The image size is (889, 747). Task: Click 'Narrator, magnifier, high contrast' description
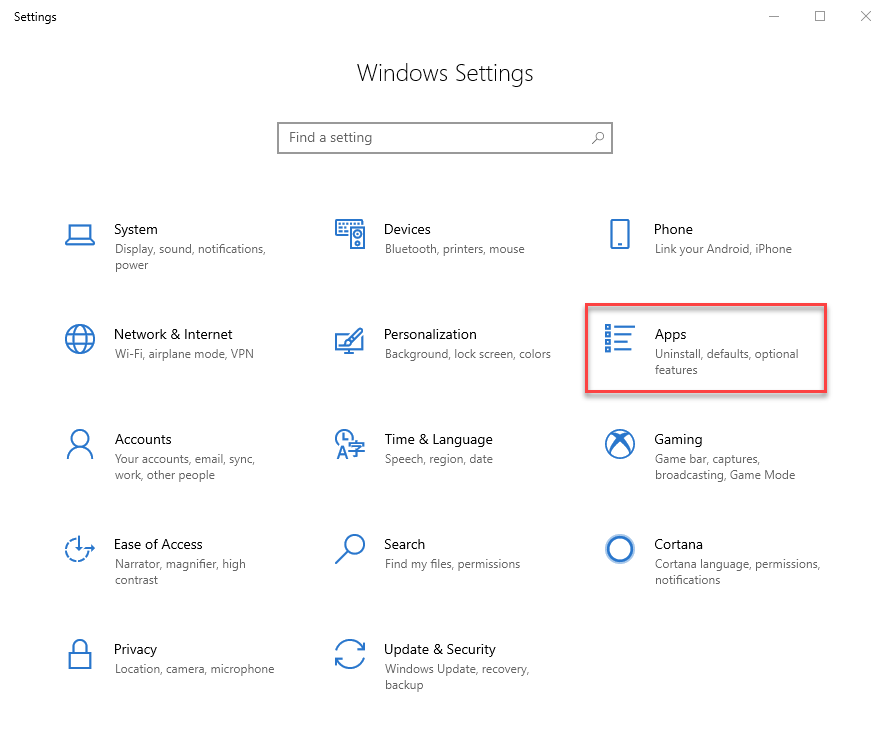(x=180, y=571)
